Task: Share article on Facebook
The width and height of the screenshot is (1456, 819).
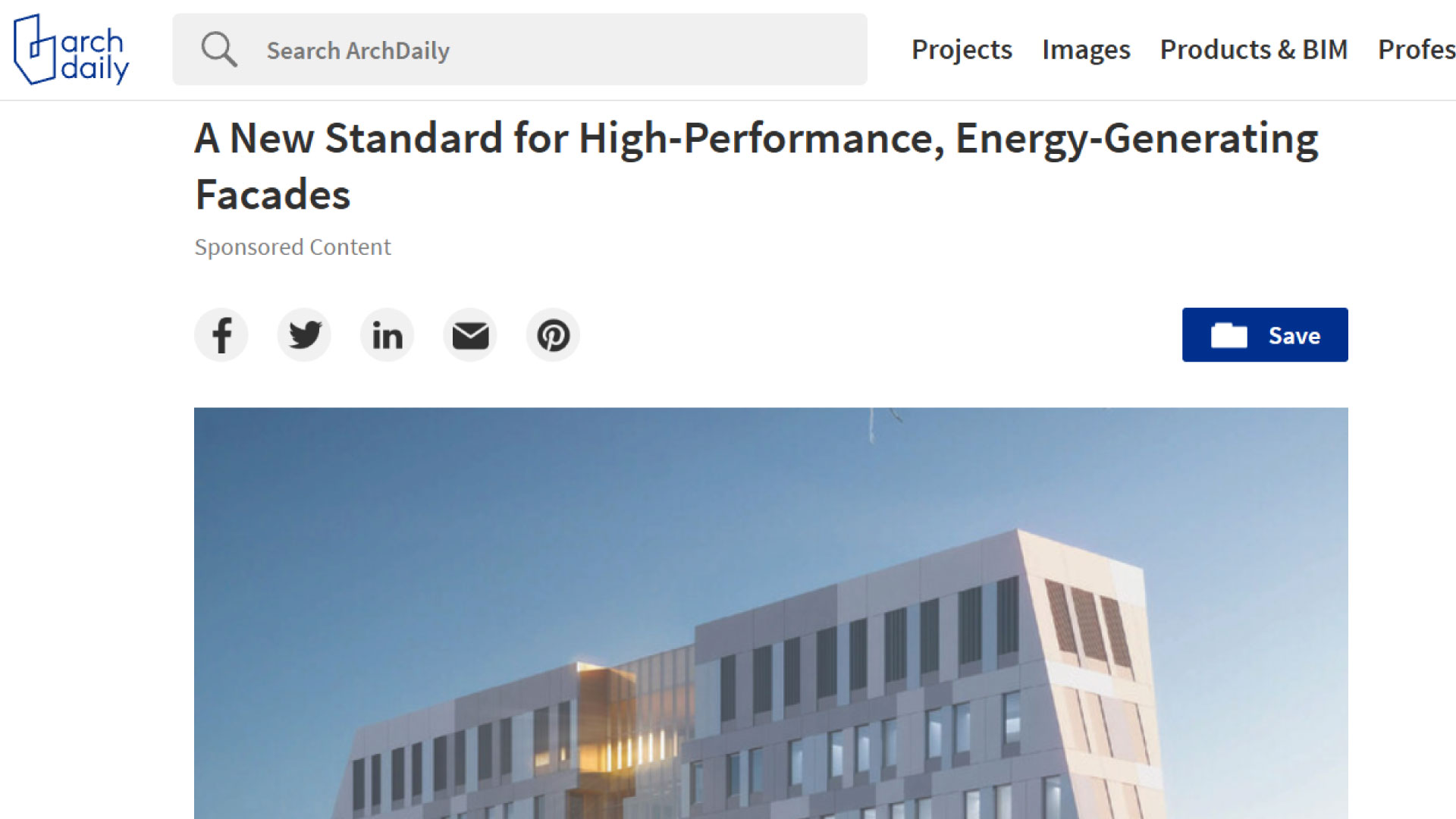Action: [221, 335]
